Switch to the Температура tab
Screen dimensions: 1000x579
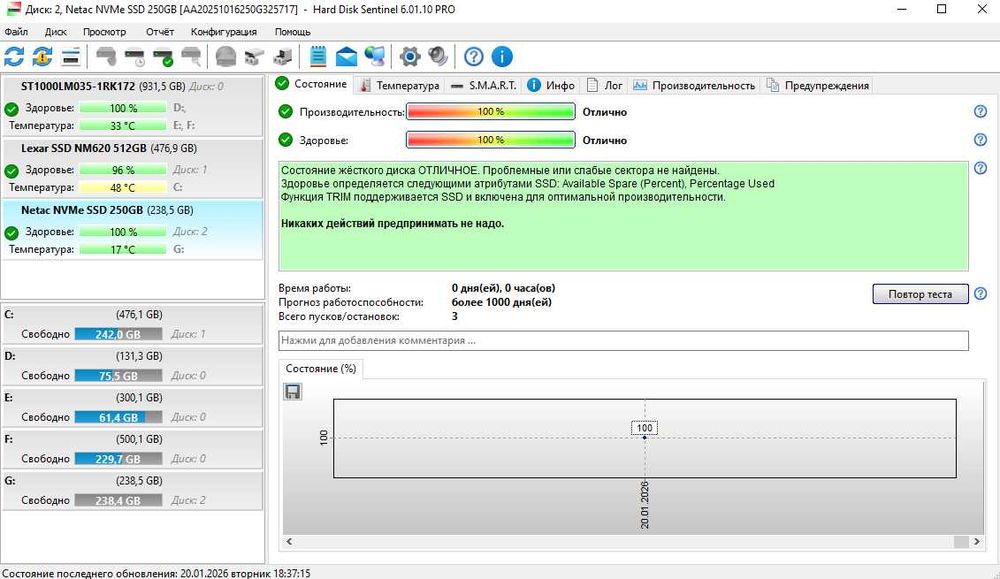399,85
